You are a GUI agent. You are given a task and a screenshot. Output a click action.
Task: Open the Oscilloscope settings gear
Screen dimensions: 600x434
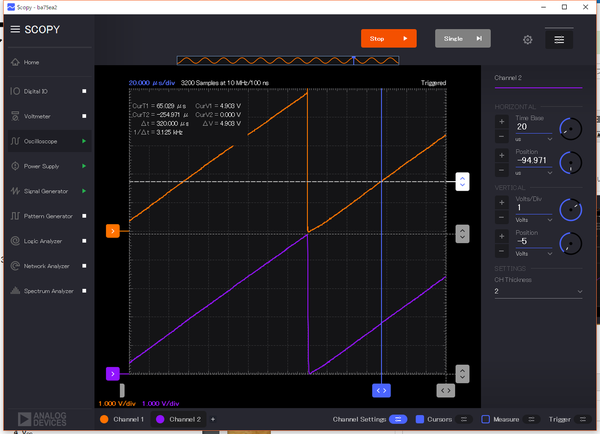point(527,39)
